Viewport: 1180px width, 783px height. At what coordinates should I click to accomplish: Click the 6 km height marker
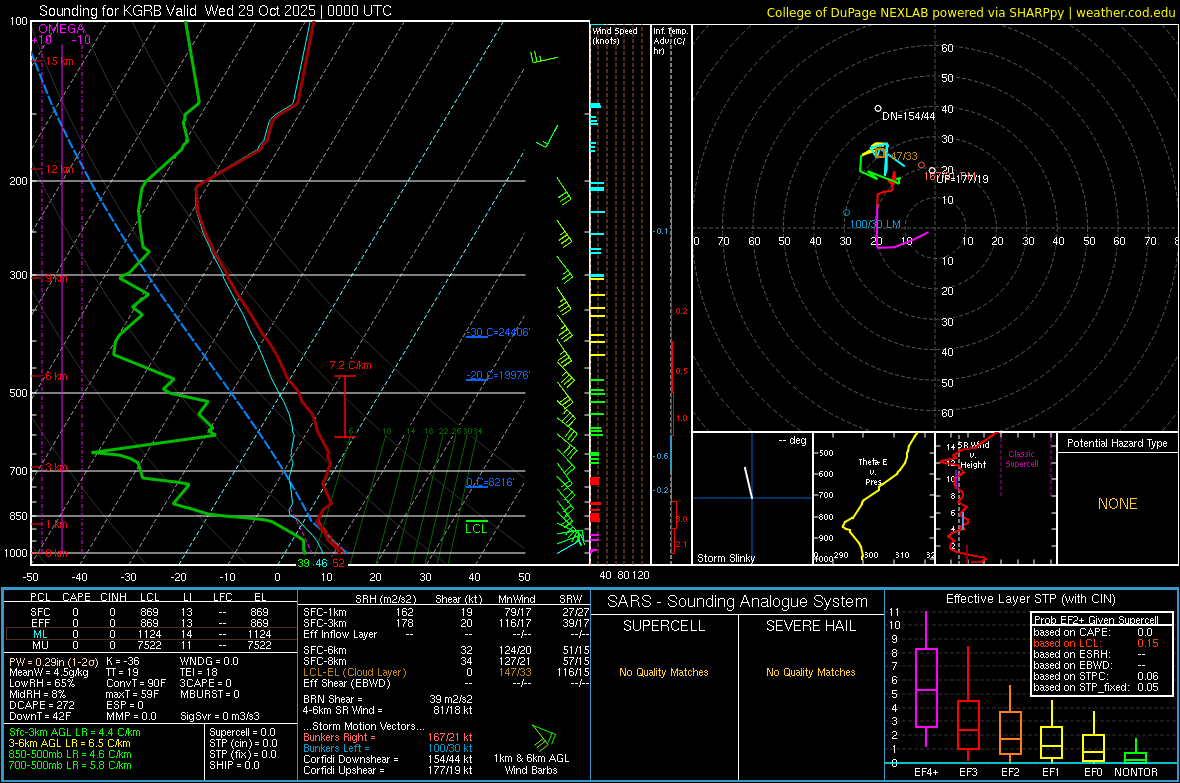click(56, 376)
